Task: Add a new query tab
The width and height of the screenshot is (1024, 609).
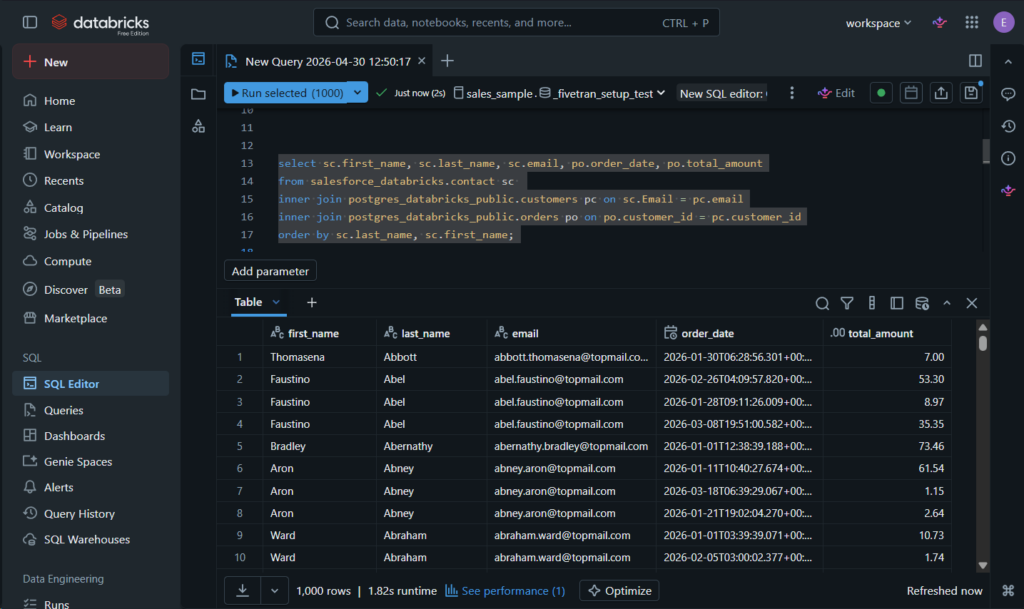Action: pos(447,61)
